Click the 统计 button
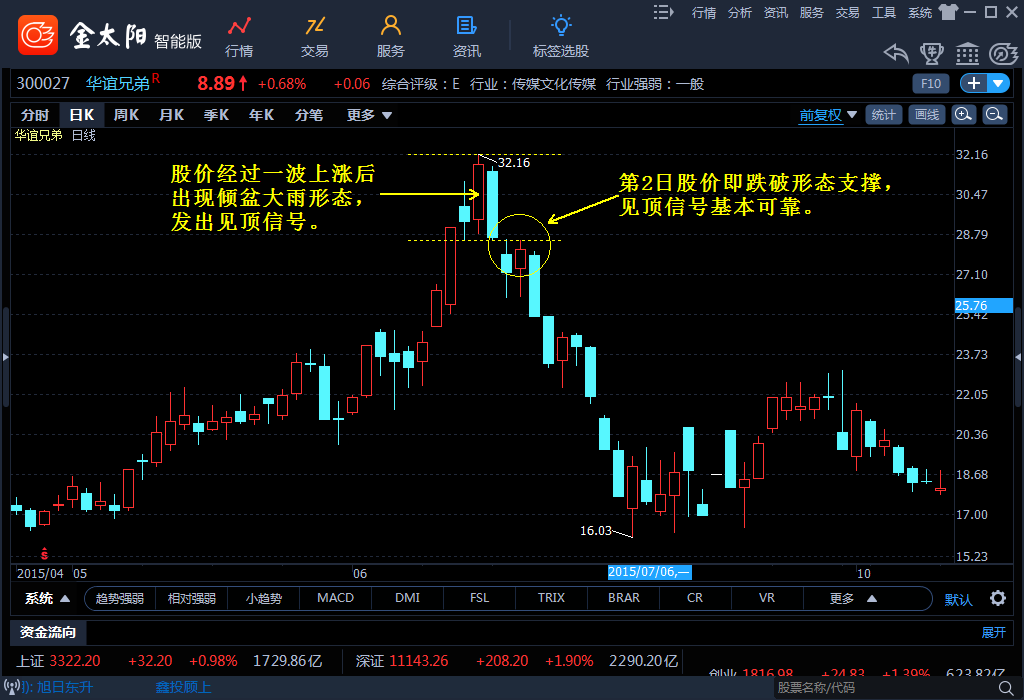 click(884, 115)
